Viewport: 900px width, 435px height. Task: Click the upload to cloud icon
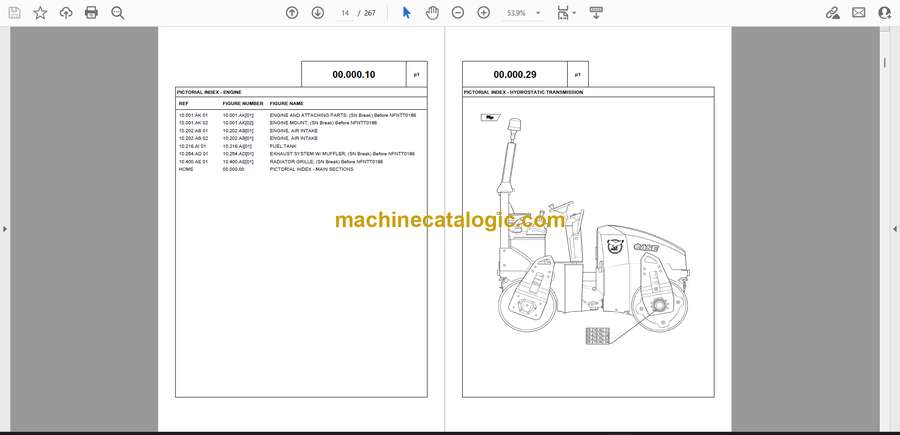[66, 13]
